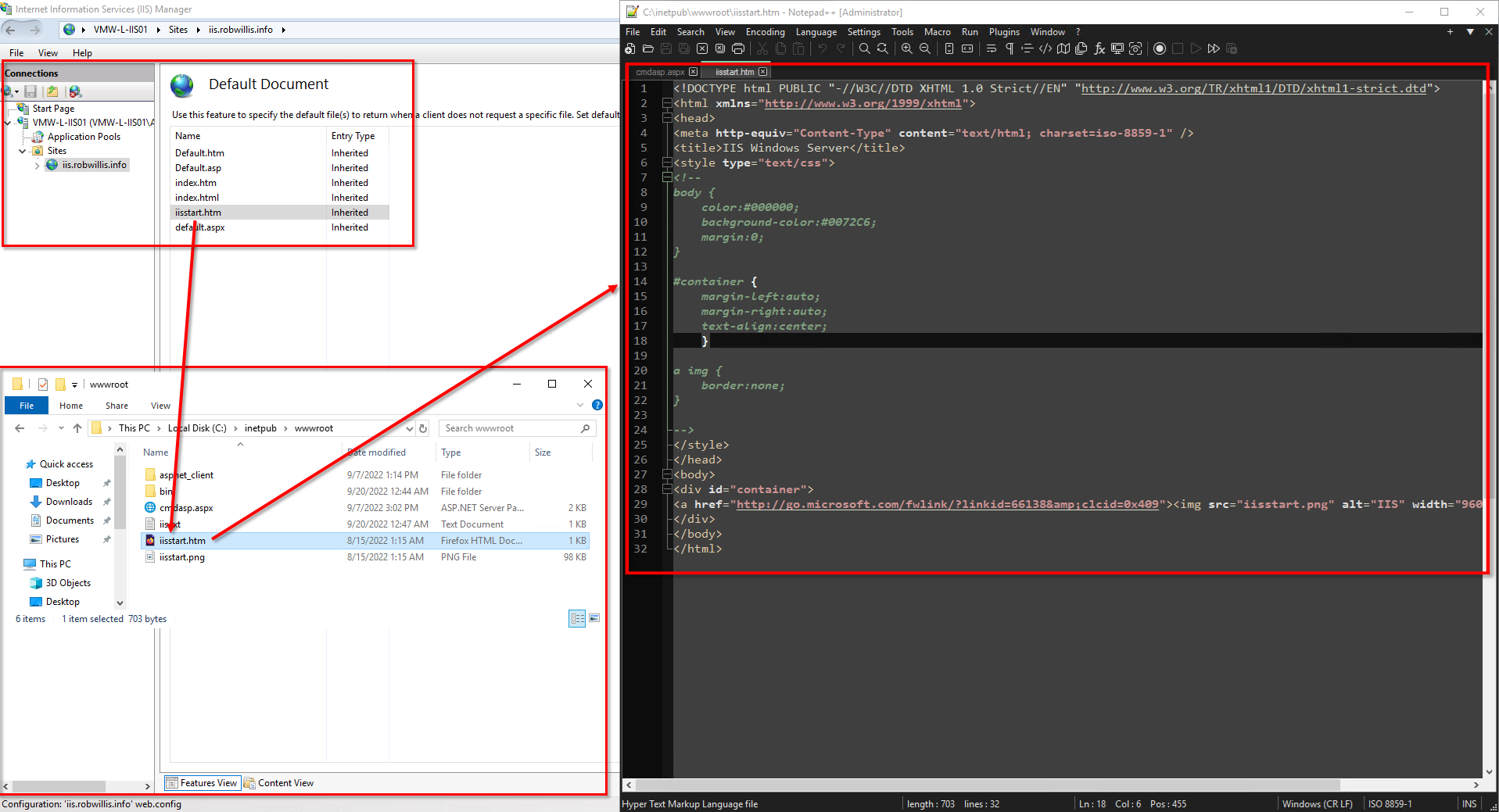Click the Zoom In icon in Notepad++

pyautogui.click(x=907, y=48)
